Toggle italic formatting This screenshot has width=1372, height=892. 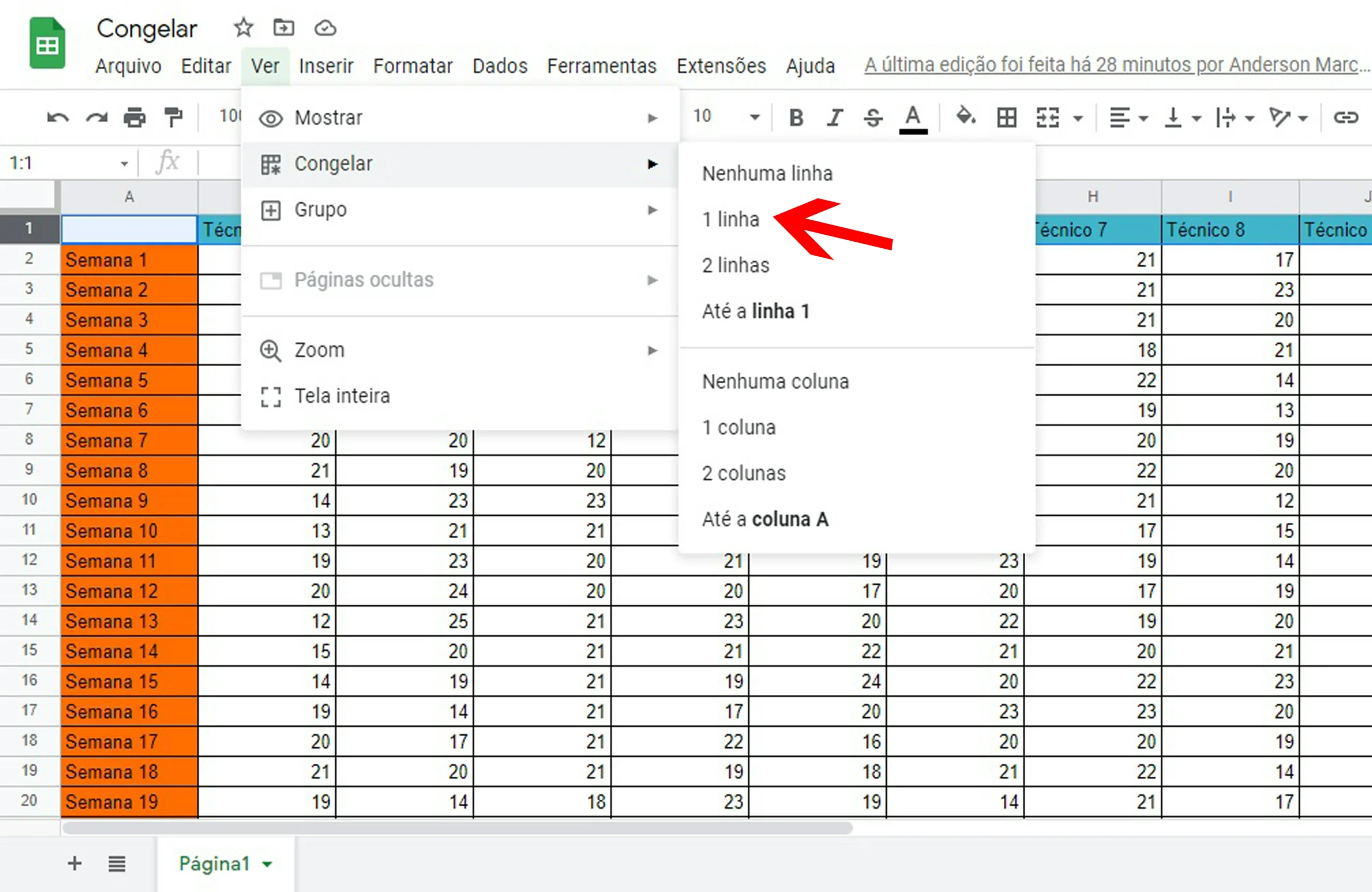(x=835, y=117)
